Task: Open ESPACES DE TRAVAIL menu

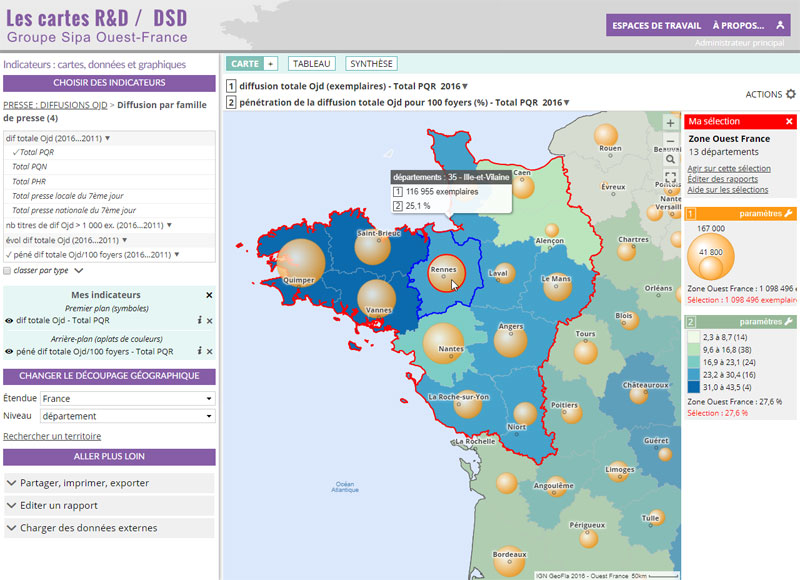Action: tap(657, 26)
